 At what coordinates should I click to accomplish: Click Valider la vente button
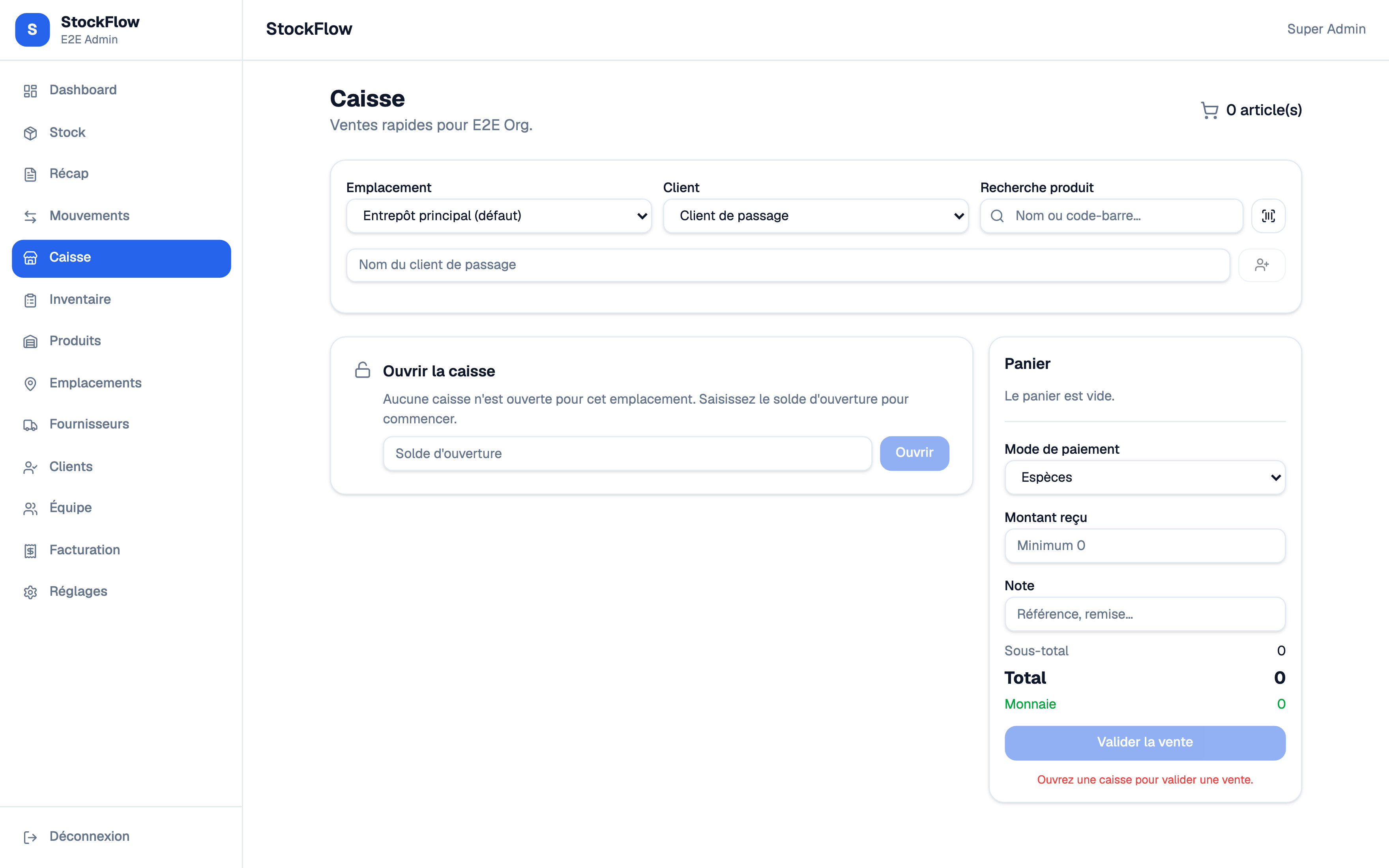click(1145, 742)
